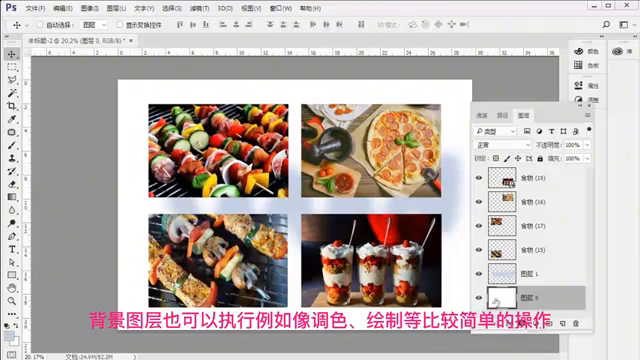The image size is (640, 360).
Task: Enable the 显示变换控件 checkbox
Action: [119, 25]
